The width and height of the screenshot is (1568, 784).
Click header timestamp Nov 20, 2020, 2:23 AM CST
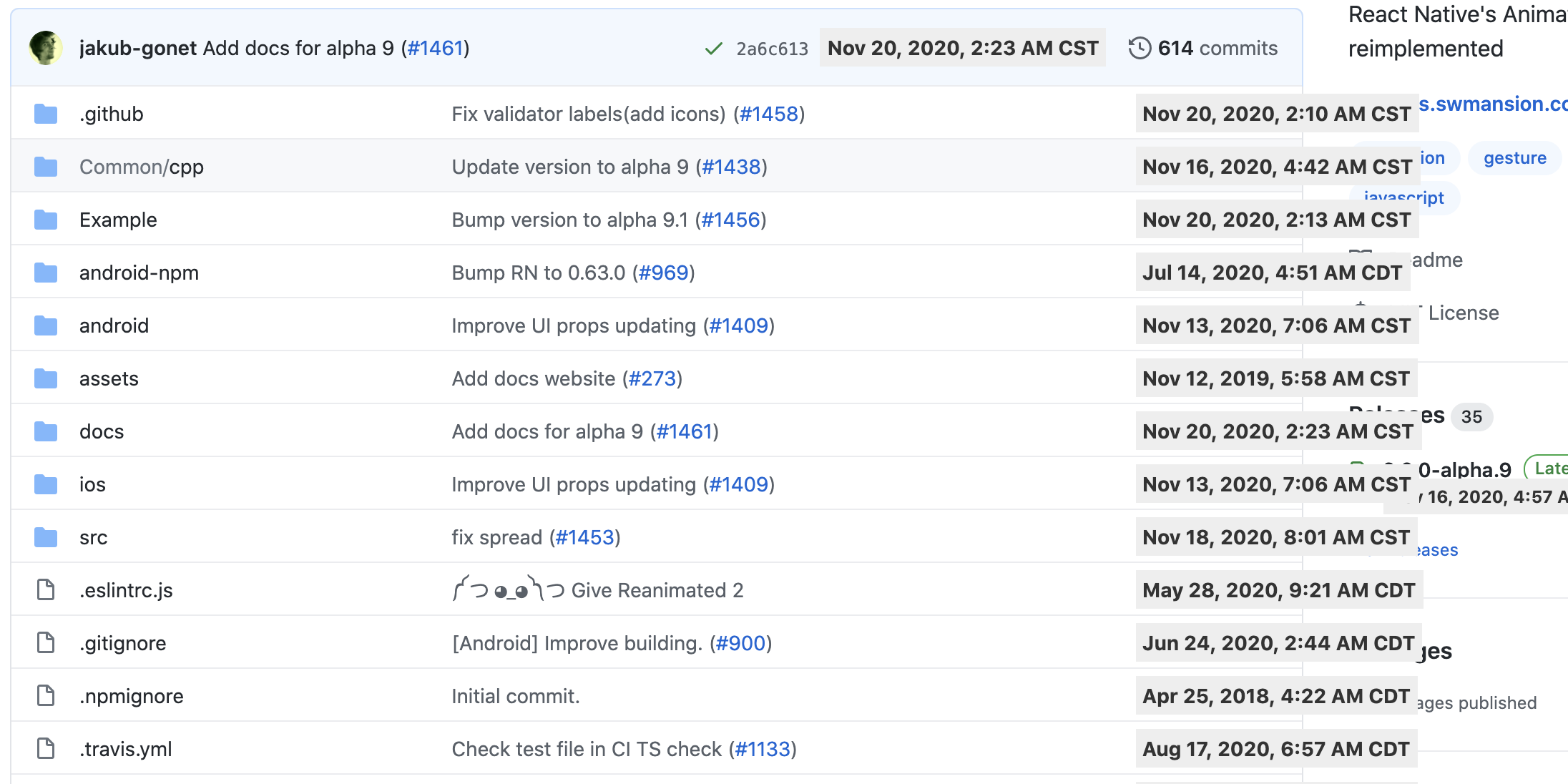tap(962, 48)
